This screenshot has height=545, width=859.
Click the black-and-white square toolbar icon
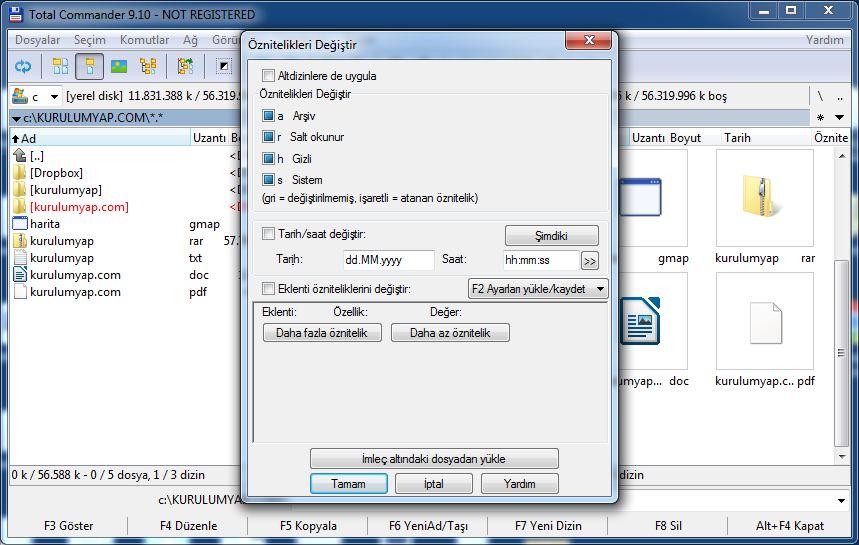pos(224,66)
